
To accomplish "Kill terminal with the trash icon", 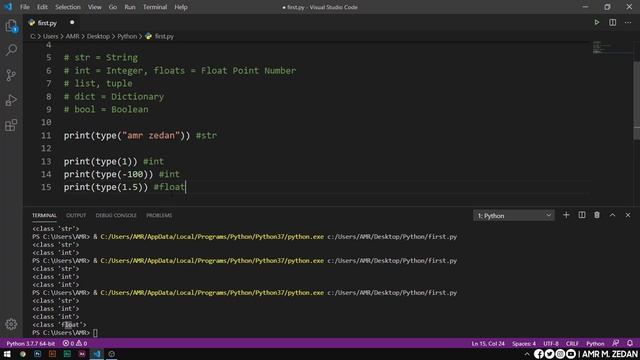I will 597,215.
